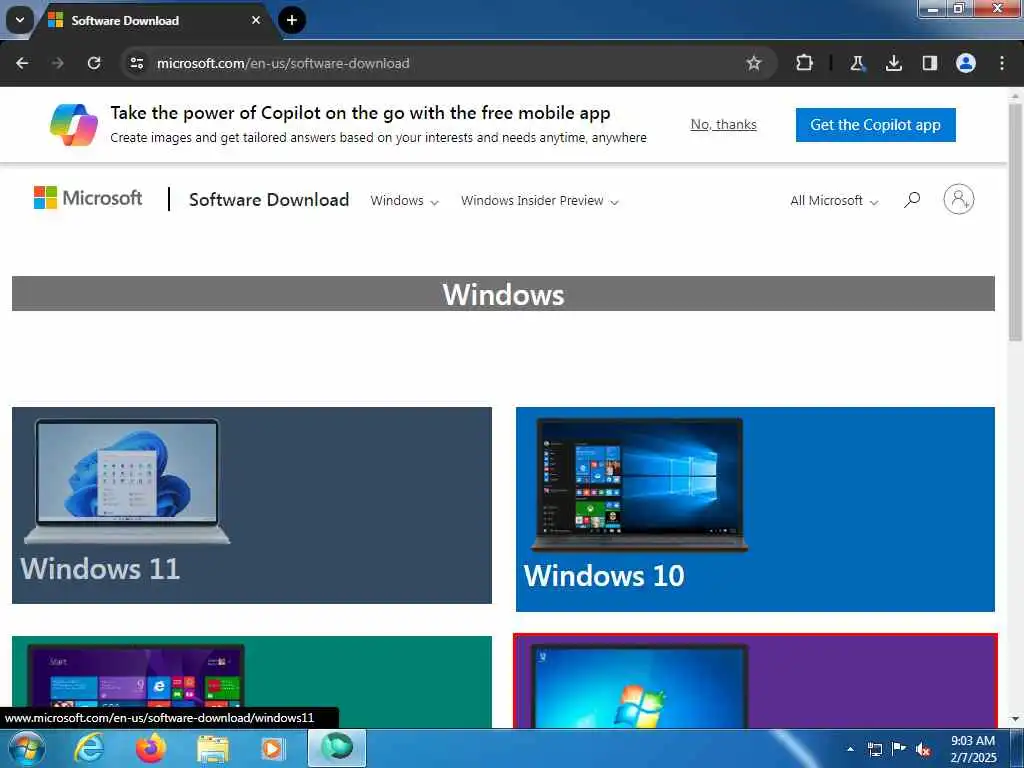Open Windows Explorer folder in taskbar

(213, 748)
